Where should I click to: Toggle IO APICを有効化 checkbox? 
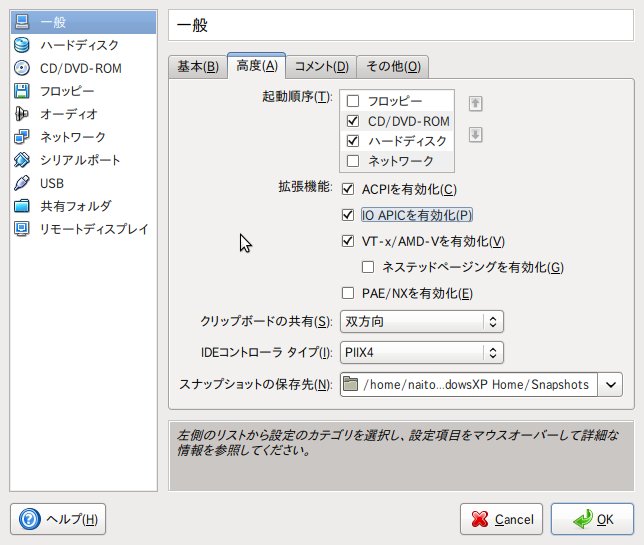click(x=348, y=215)
